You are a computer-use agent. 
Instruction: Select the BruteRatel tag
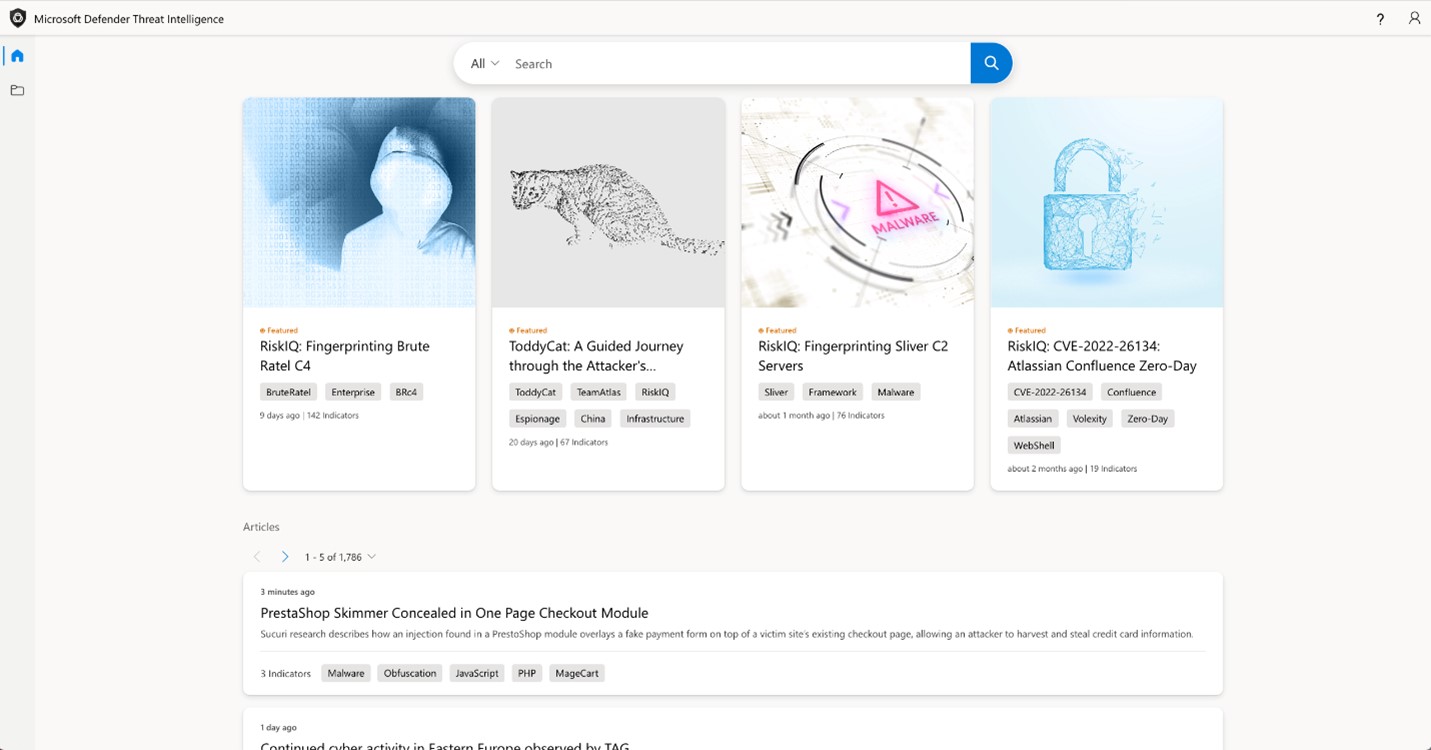pyautogui.click(x=287, y=391)
